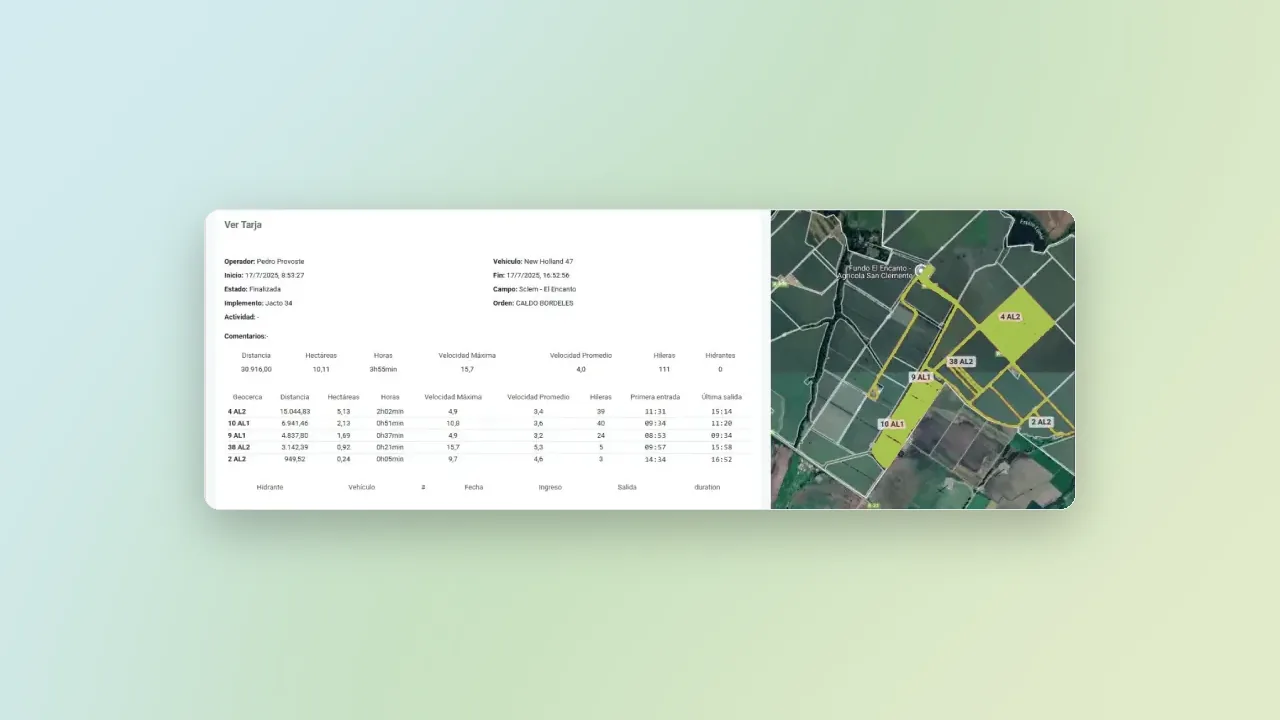The image size is (1280, 720).
Task: Click total hours value '3h55min'
Action: coord(383,369)
